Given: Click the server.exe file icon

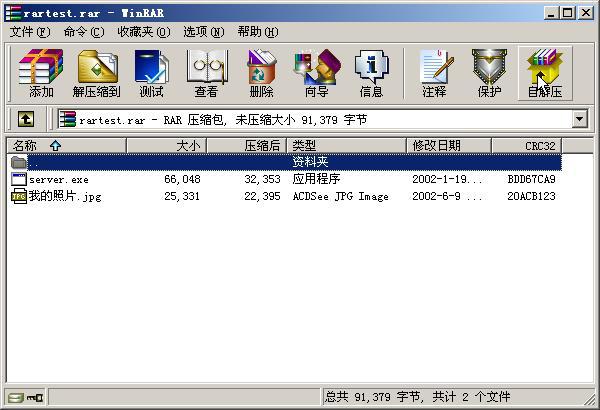Looking at the screenshot, I should pyautogui.click(x=19, y=179).
